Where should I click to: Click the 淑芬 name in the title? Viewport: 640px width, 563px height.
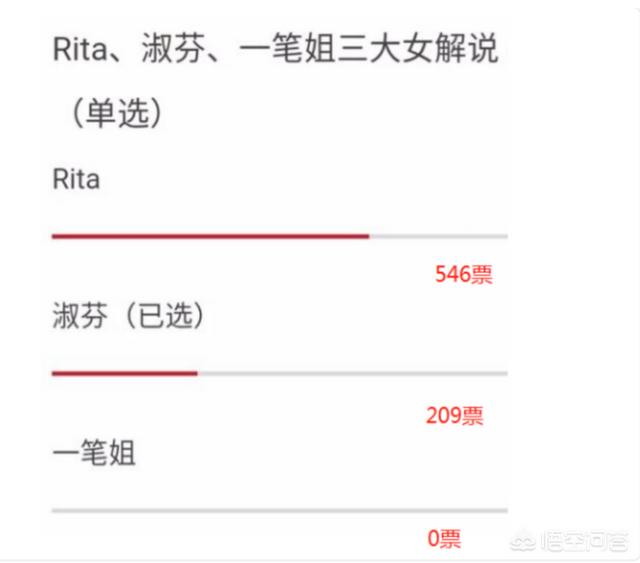(173, 48)
